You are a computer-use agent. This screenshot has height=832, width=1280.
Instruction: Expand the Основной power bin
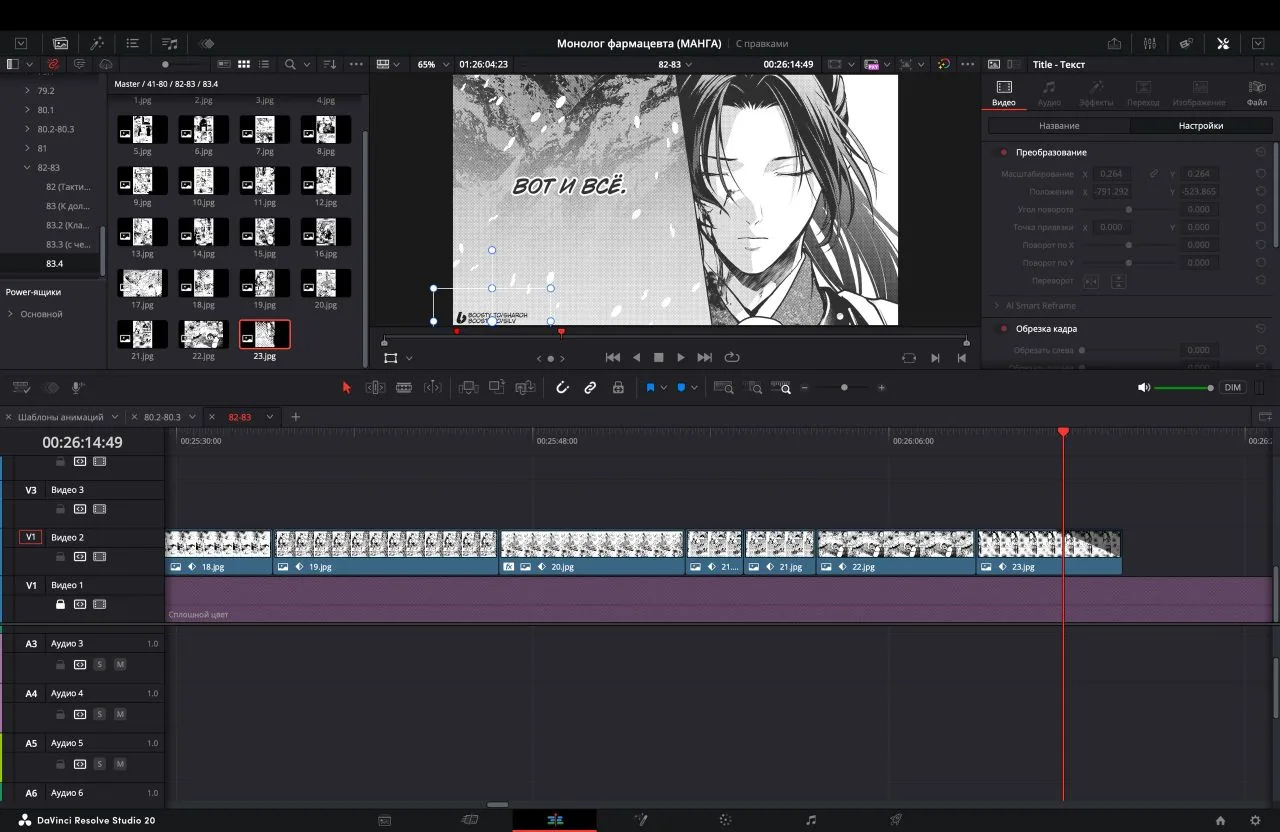[10, 314]
